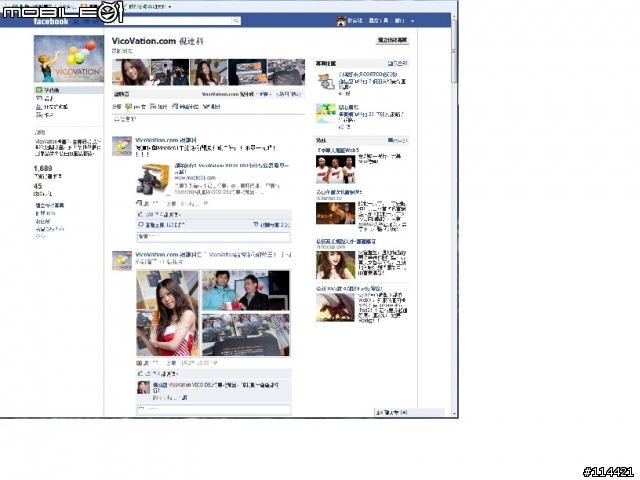Open the VicoVation page profile picture

[69, 59]
